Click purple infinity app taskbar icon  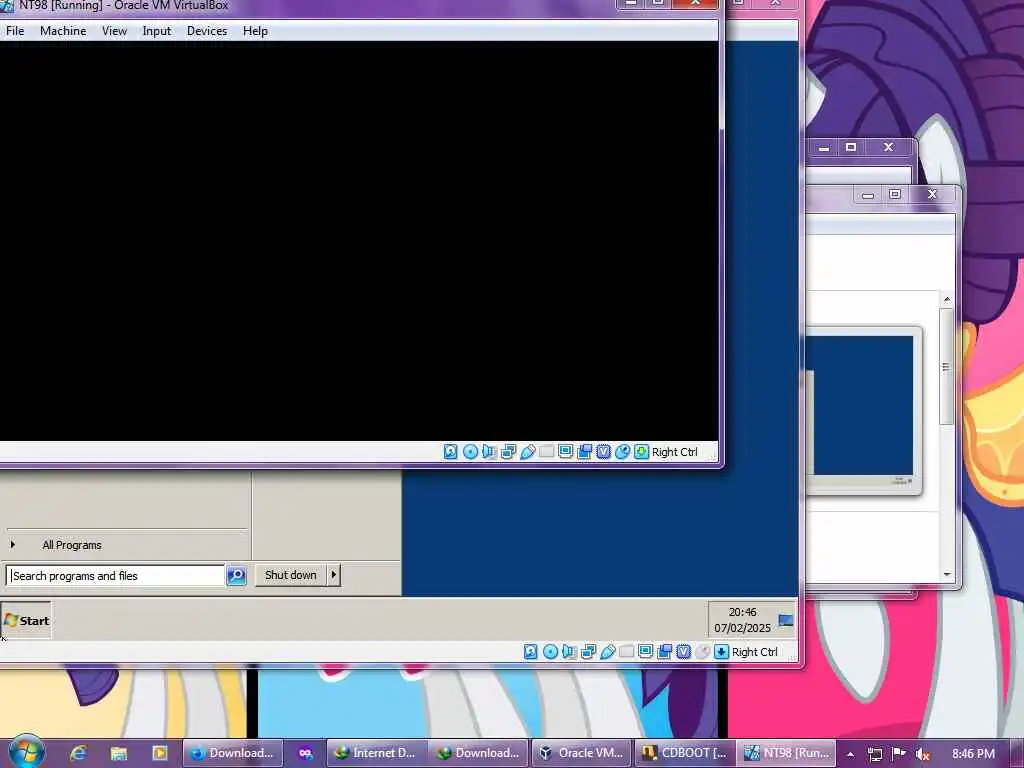(x=305, y=753)
